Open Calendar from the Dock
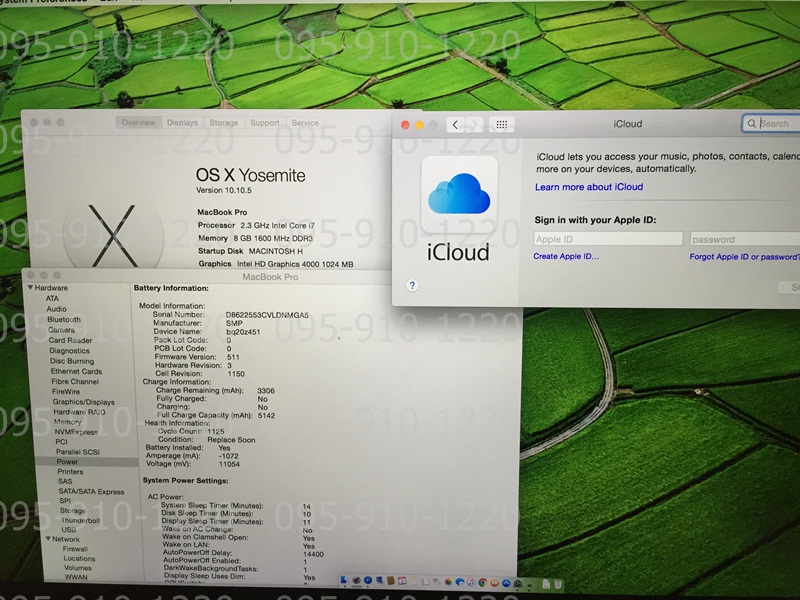 402,581
